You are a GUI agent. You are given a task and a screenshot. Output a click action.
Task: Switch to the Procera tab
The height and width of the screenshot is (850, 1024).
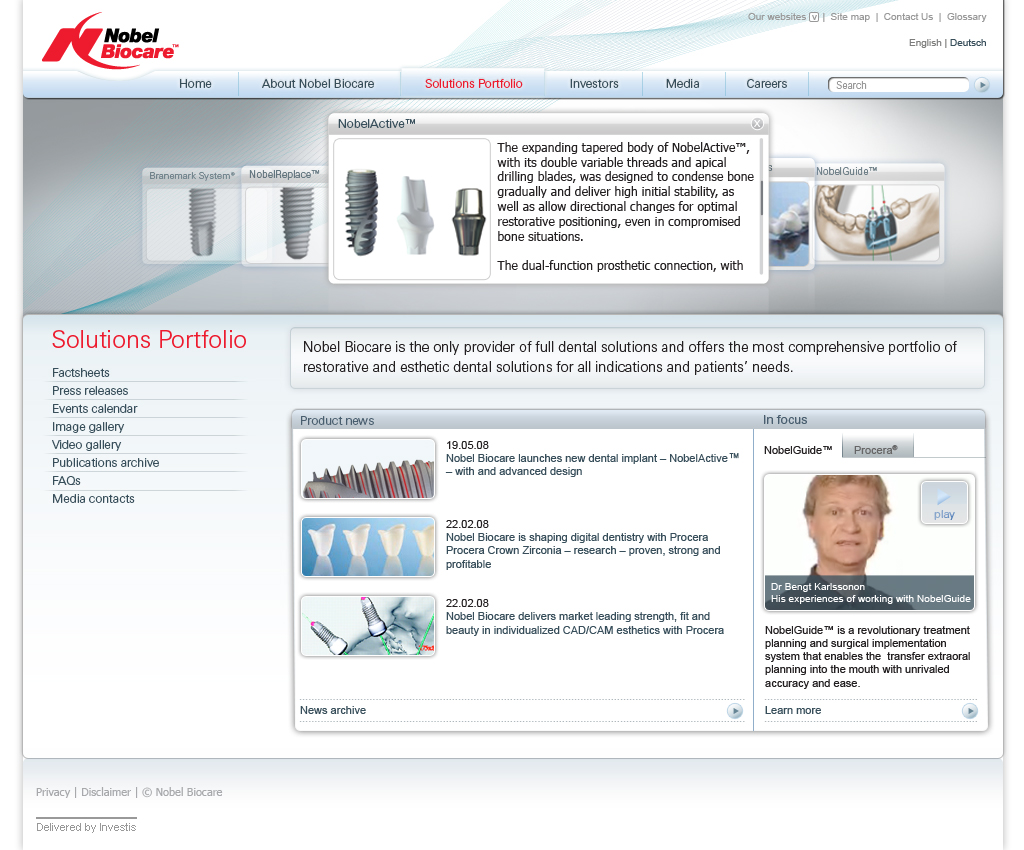(876, 450)
